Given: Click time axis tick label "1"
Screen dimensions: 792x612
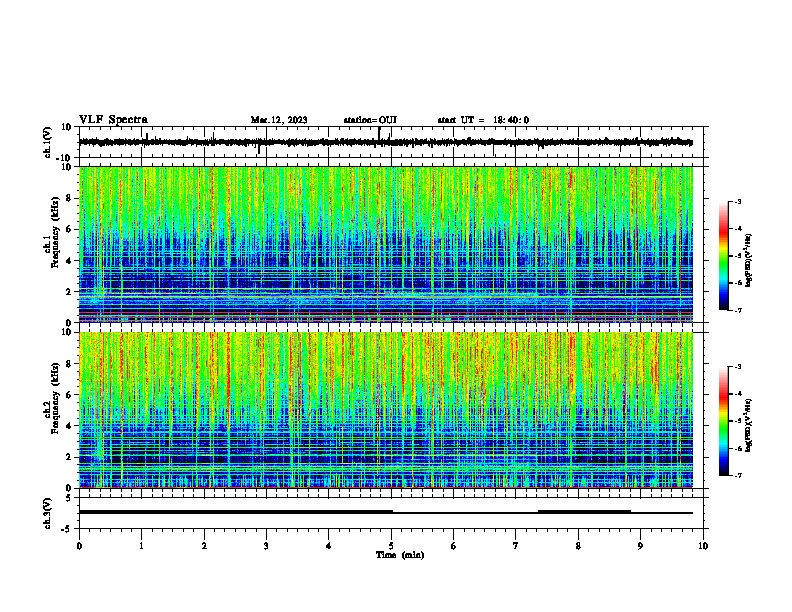Looking at the screenshot, I should [141, 546].
